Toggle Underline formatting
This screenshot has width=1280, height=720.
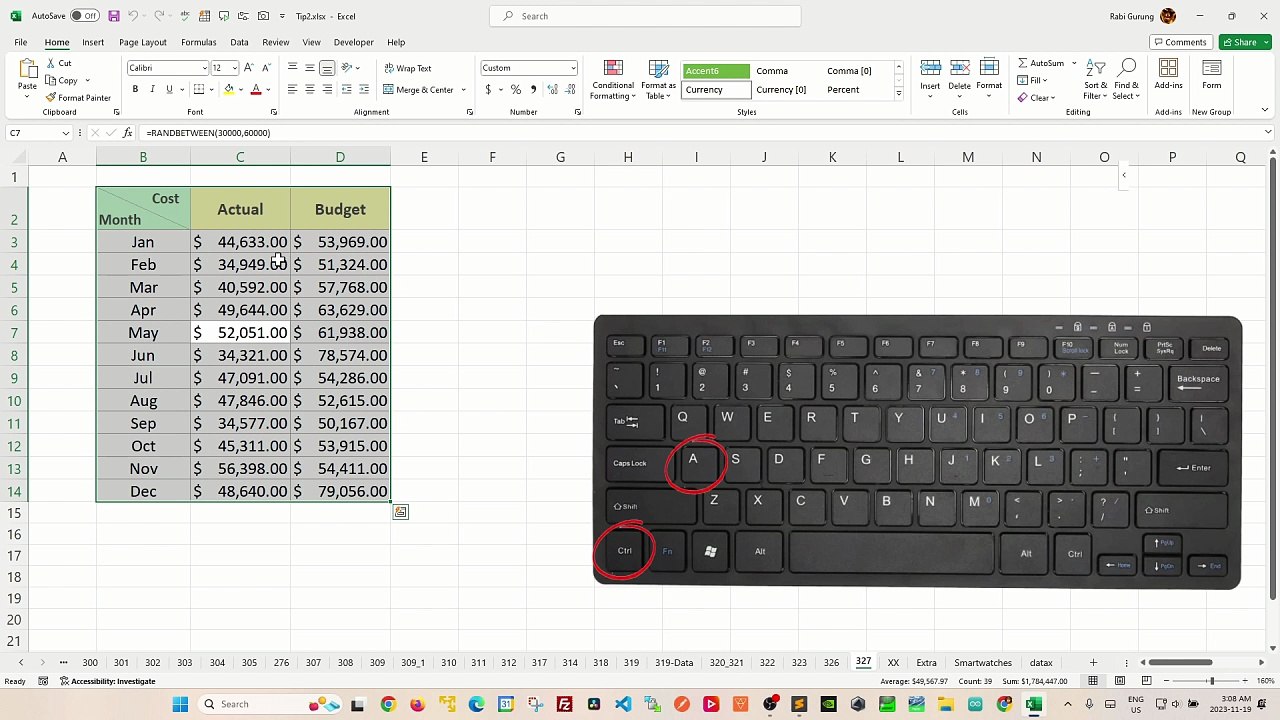coord(169,90)
